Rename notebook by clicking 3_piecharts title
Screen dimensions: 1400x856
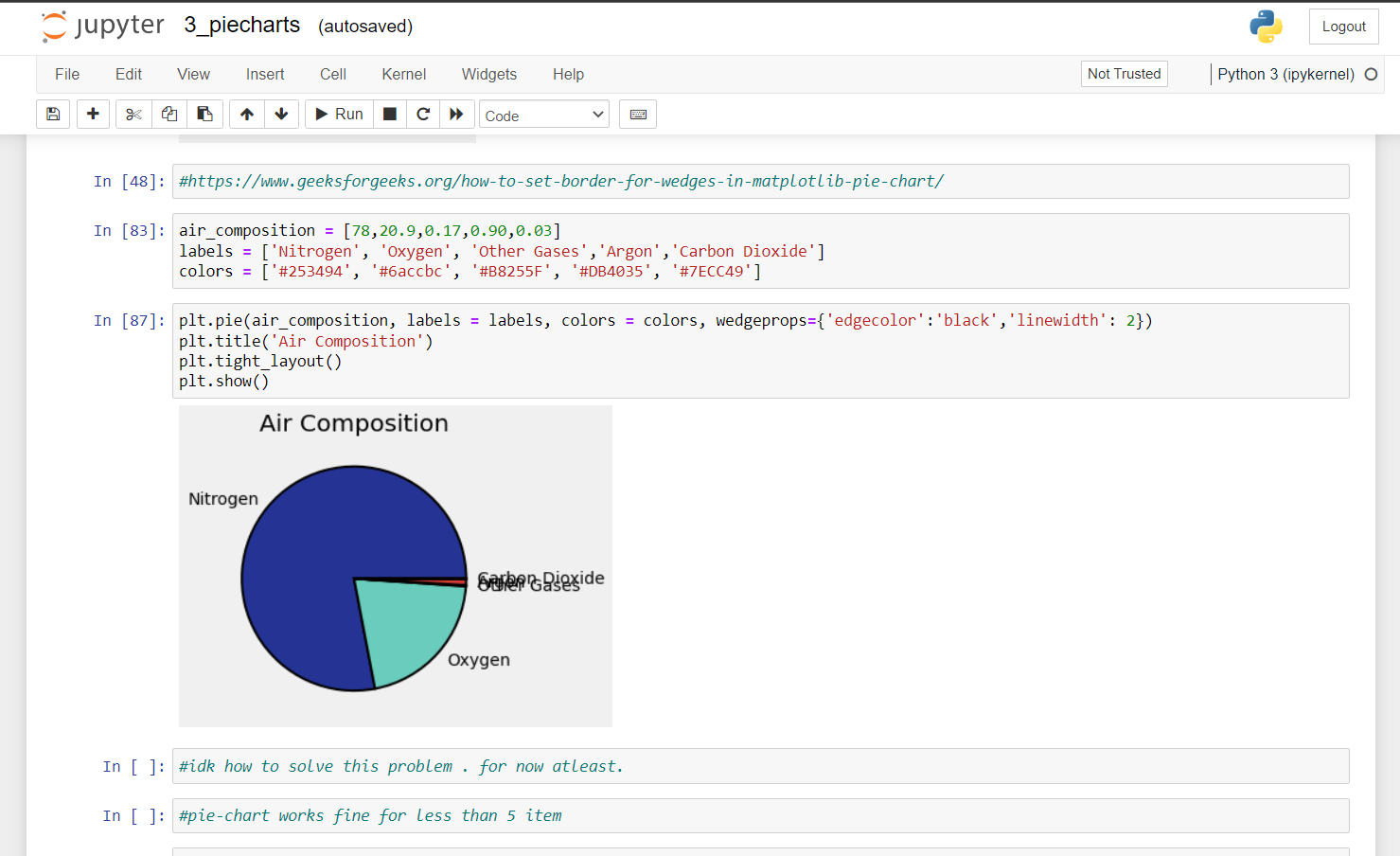(x=241, y=26)
